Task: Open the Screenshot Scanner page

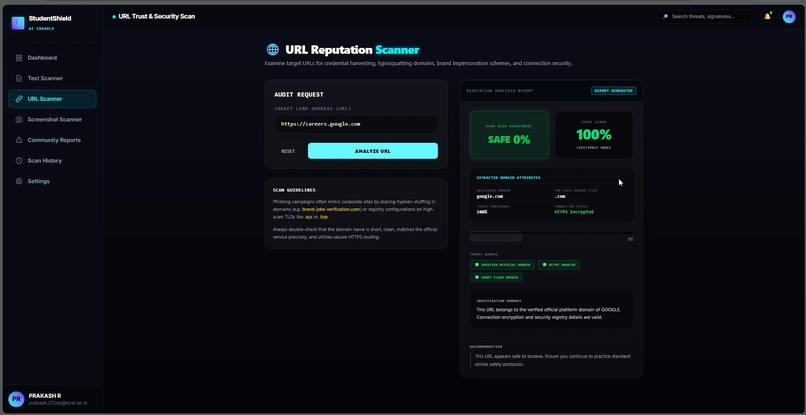Action: tap(52, 120)
